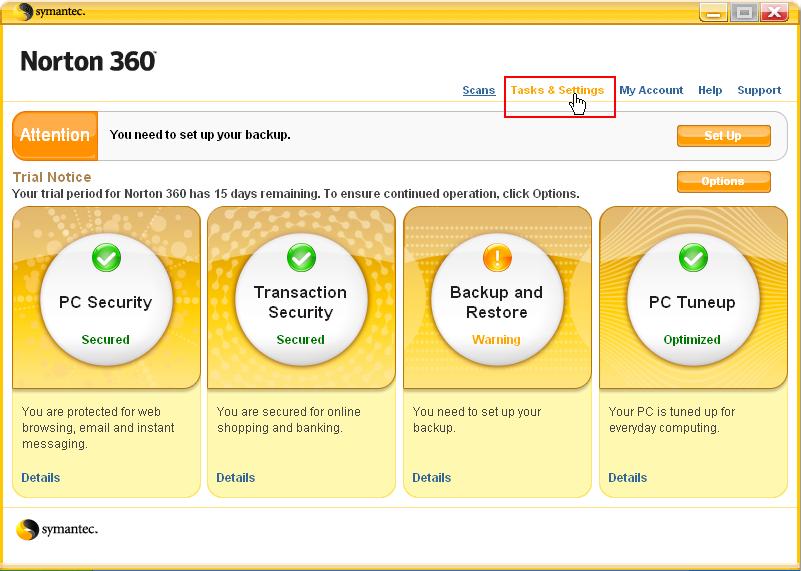
Task: Click the green checkmark icon for Transaction Security
Action: click(301, 258)
